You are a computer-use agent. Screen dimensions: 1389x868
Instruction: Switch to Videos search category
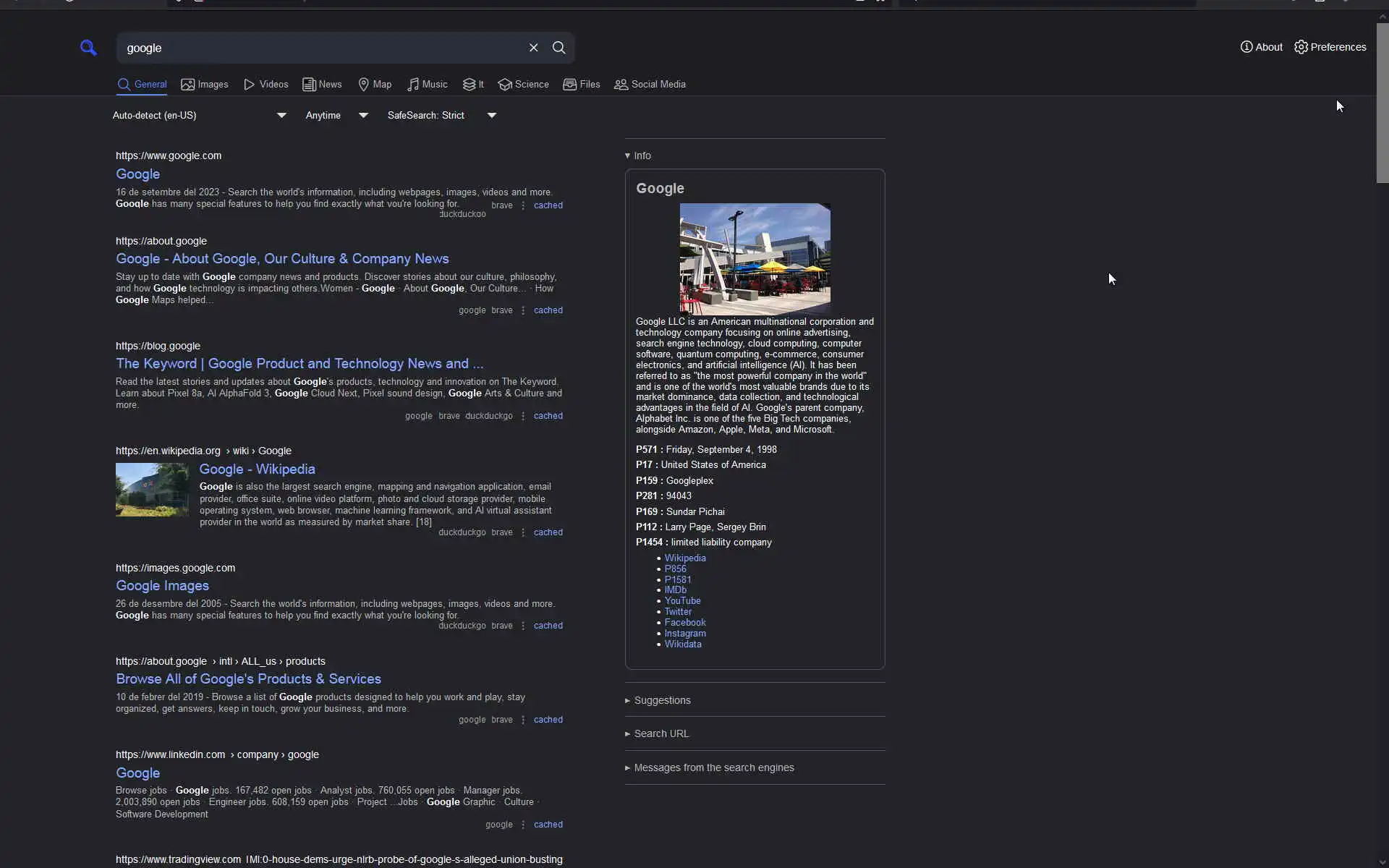click(x=266, y=85)
